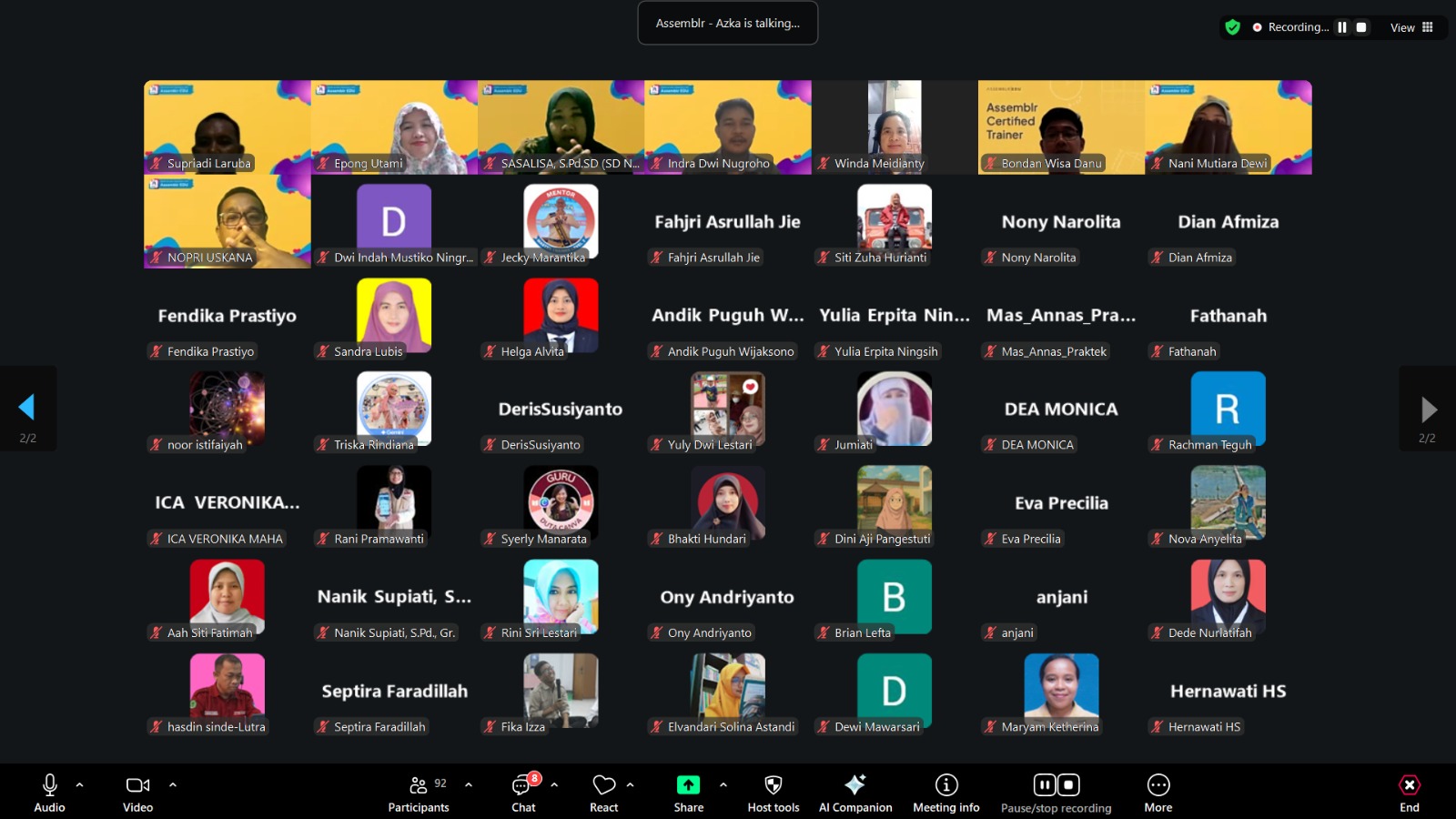1456x819 pixels.
Task: Expand the Video options chevron
Action: 173,784
